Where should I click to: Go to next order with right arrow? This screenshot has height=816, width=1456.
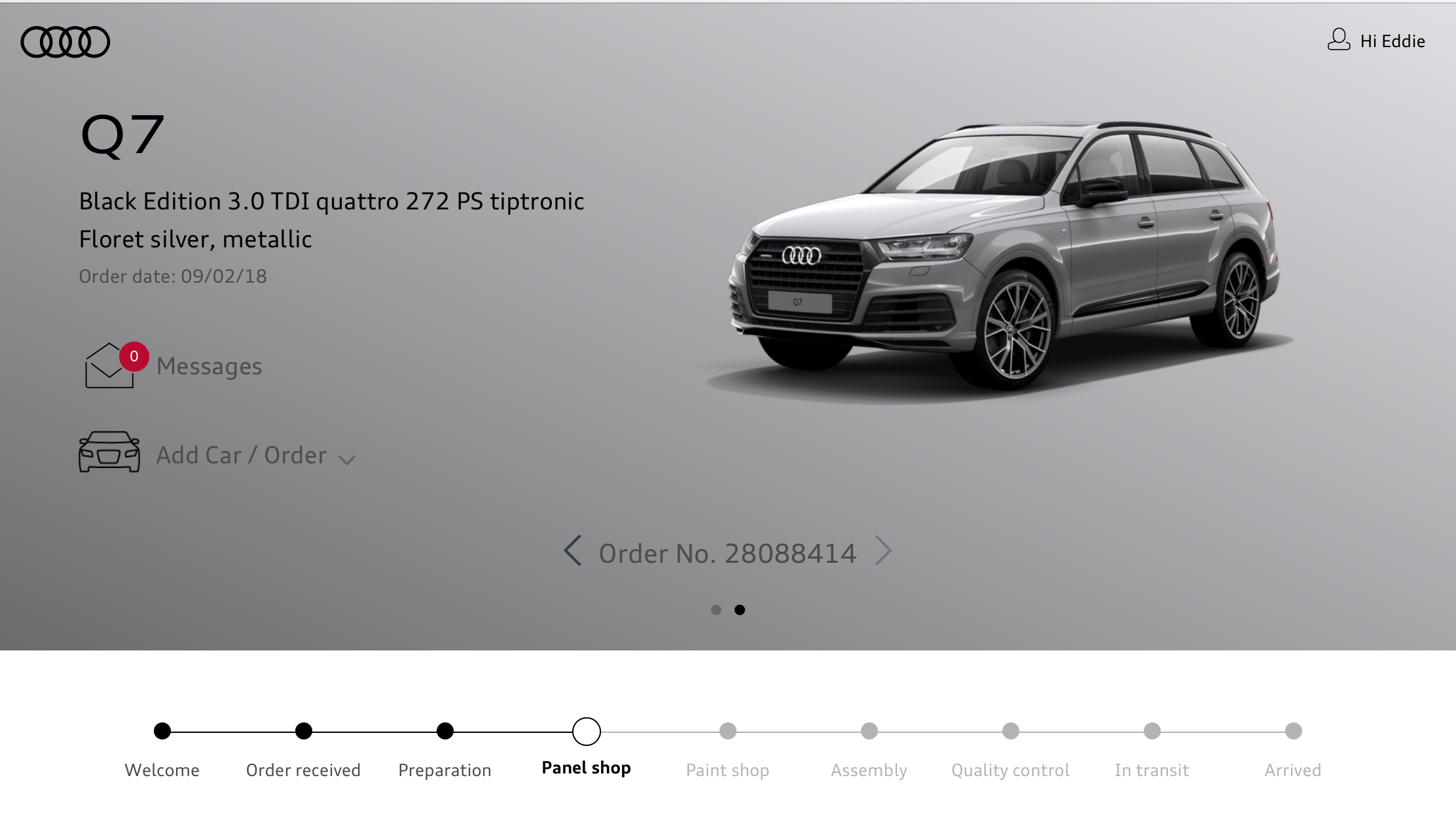pyautogui.click(x=883, y=550)
